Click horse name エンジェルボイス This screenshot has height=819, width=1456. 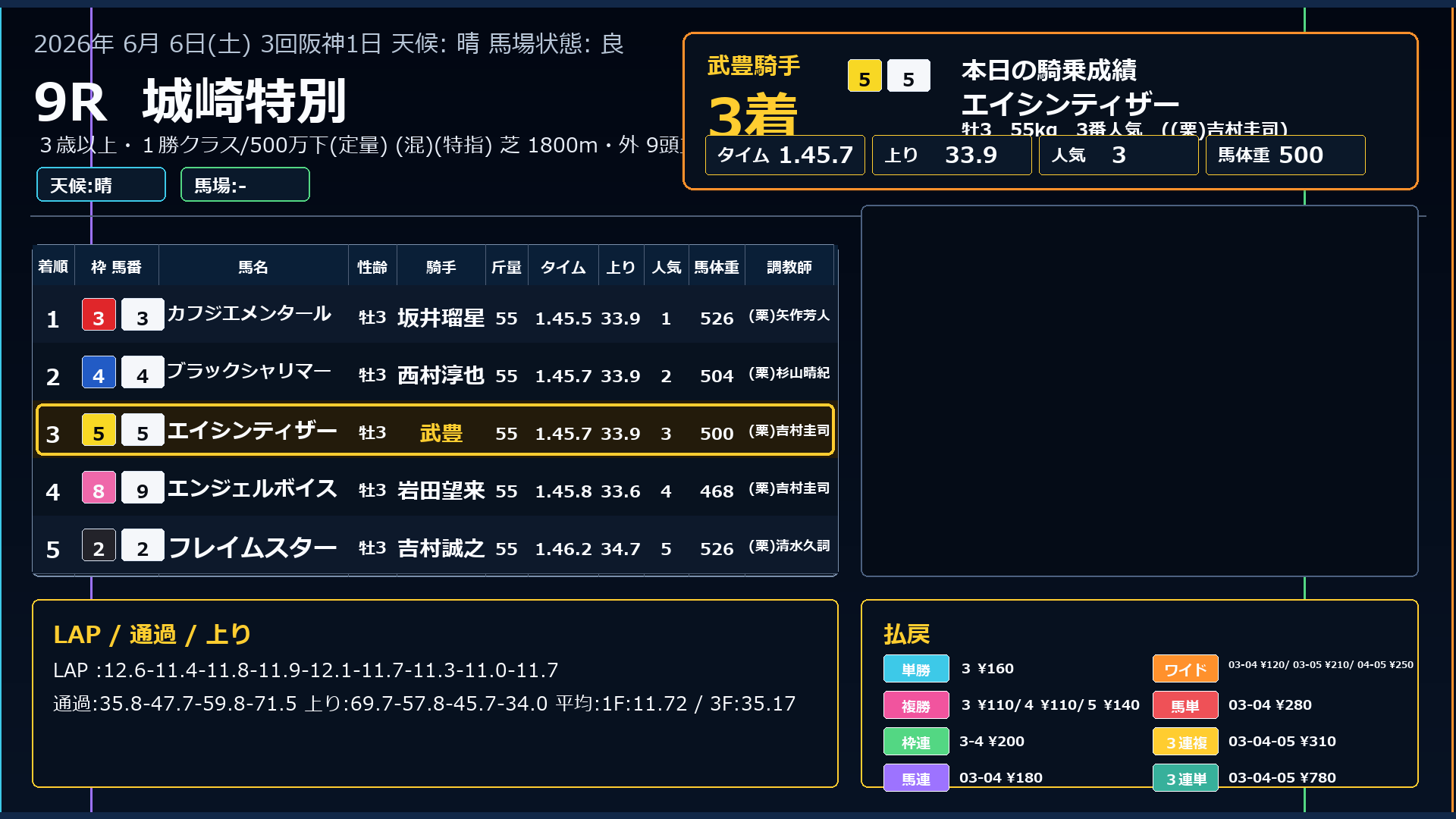(x=253, y=488)
